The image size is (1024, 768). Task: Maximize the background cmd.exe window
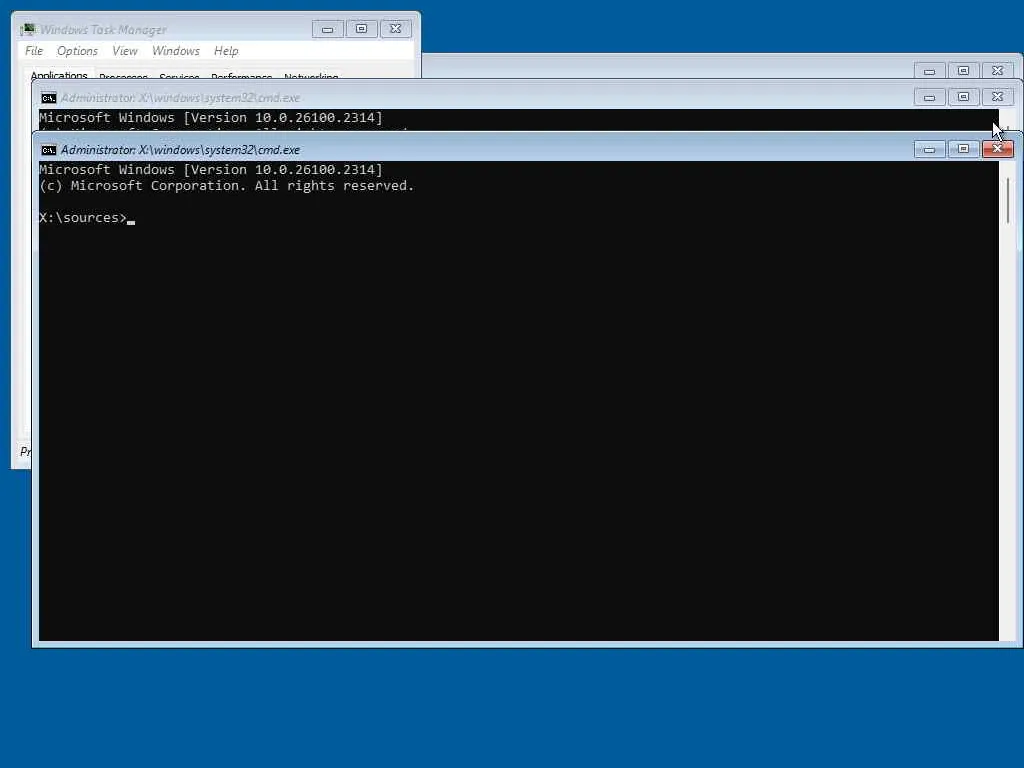coord(963,97)
